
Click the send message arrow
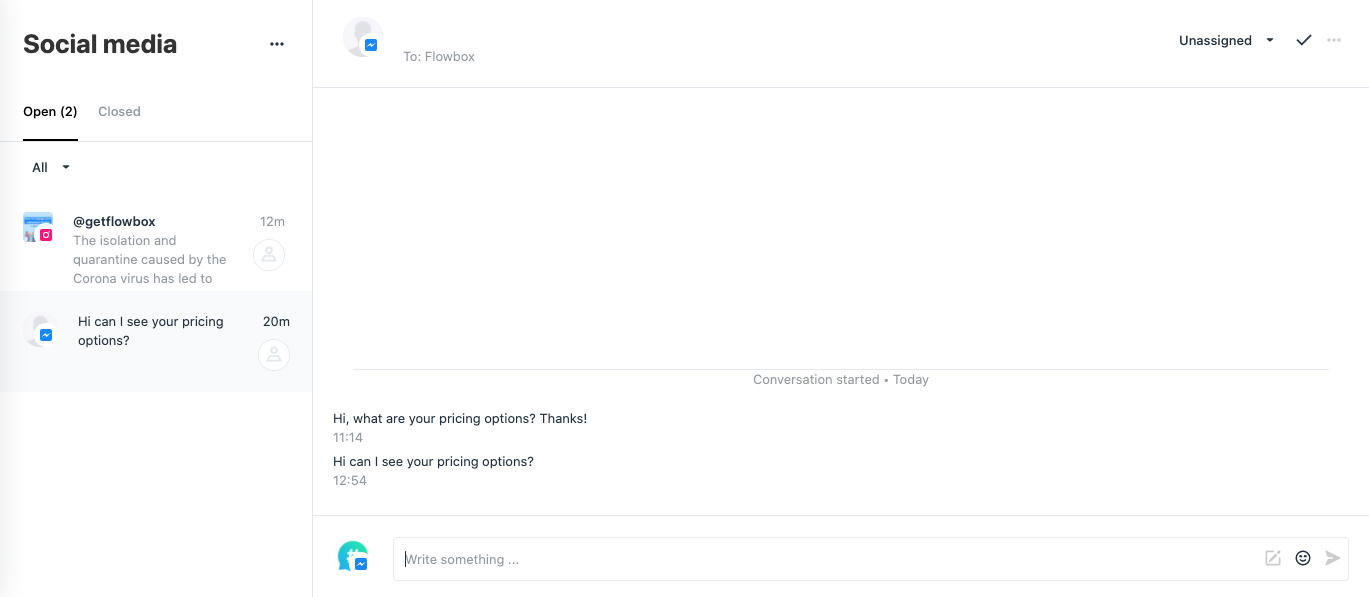(x=1332, y=558)
